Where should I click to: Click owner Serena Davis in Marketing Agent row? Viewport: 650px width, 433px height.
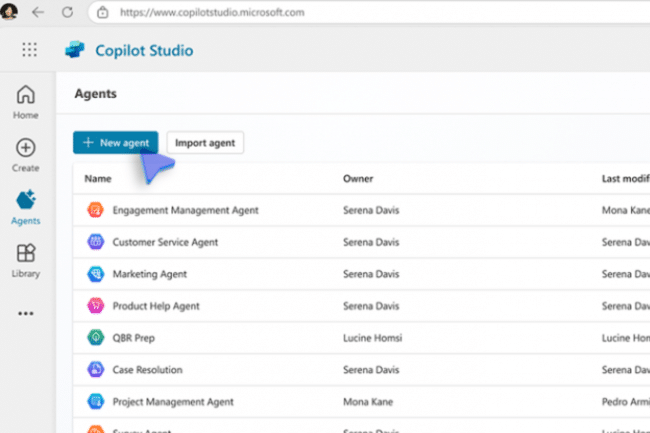(371, 274)
